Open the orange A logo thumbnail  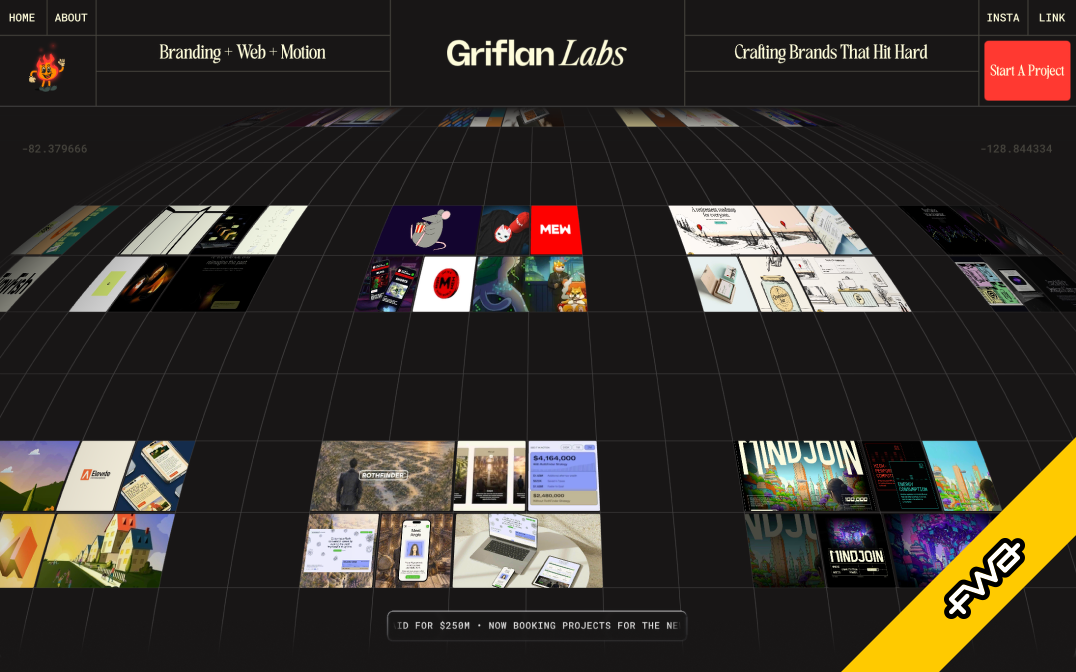pyautogui.click(x=23, y=551)
